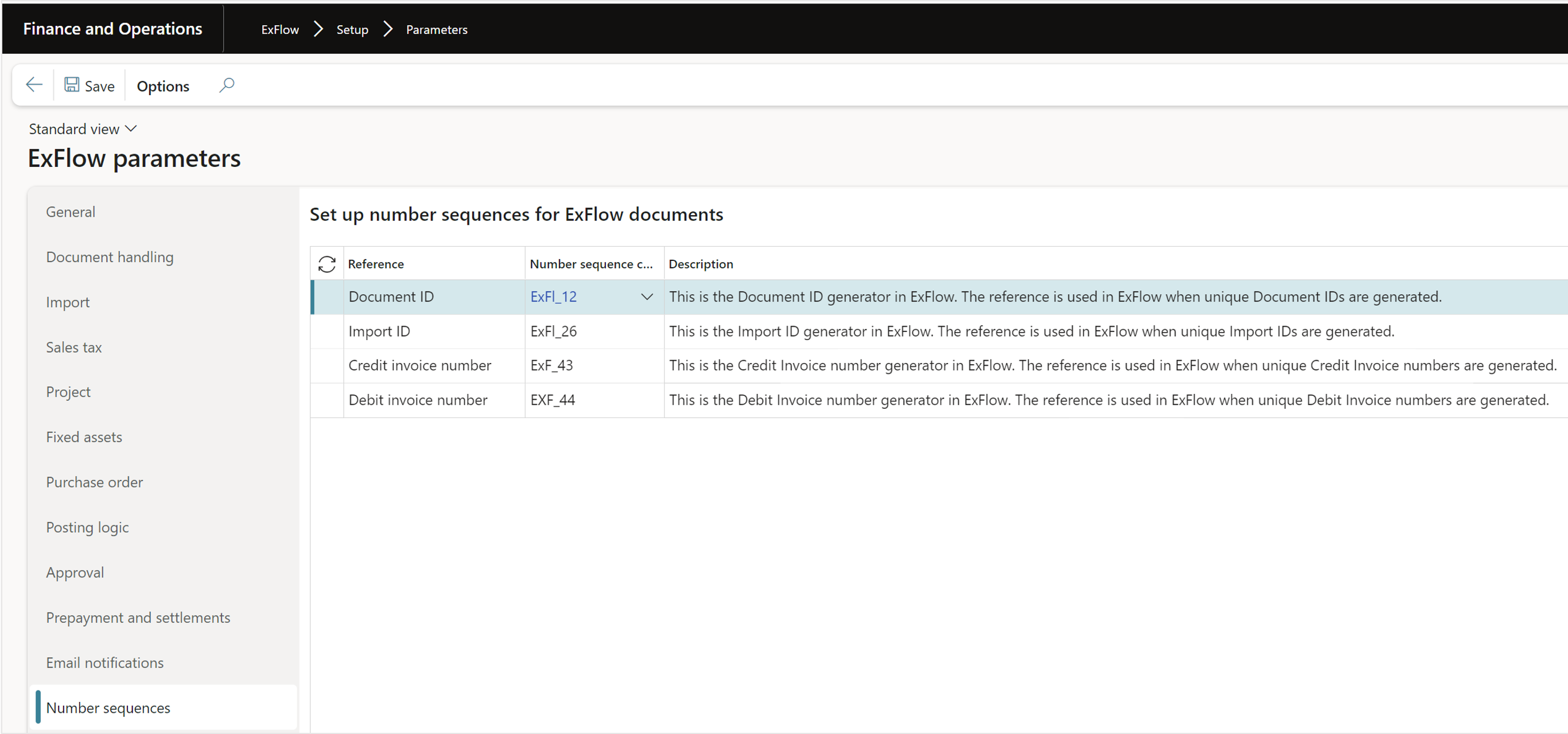Viewport: 1568px width, 734px height.
Task: Click Finance and Operations title
Action: pyautogui.click(x=112, y=29)
